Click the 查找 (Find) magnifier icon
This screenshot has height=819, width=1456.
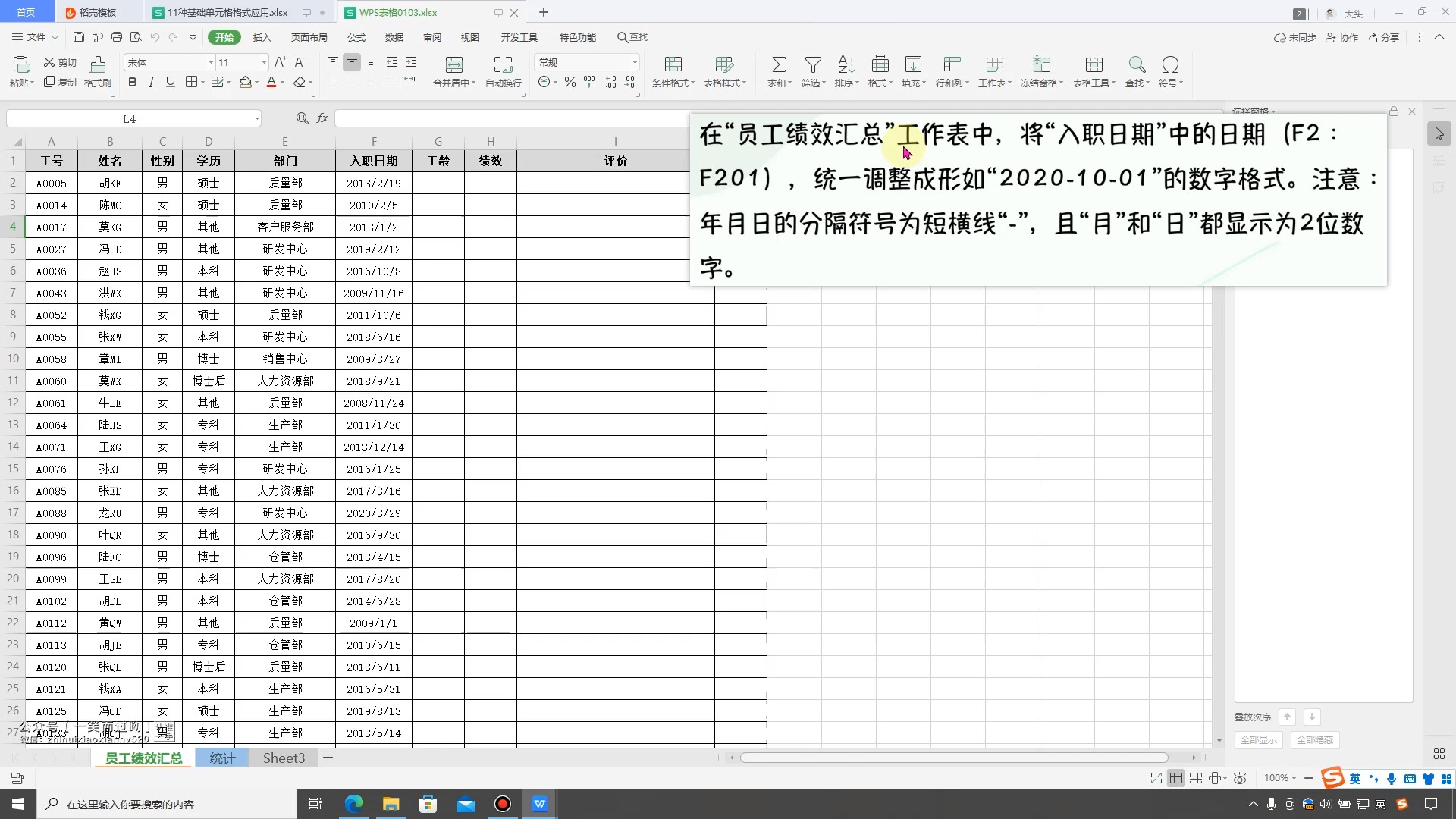coord(1136,64)
